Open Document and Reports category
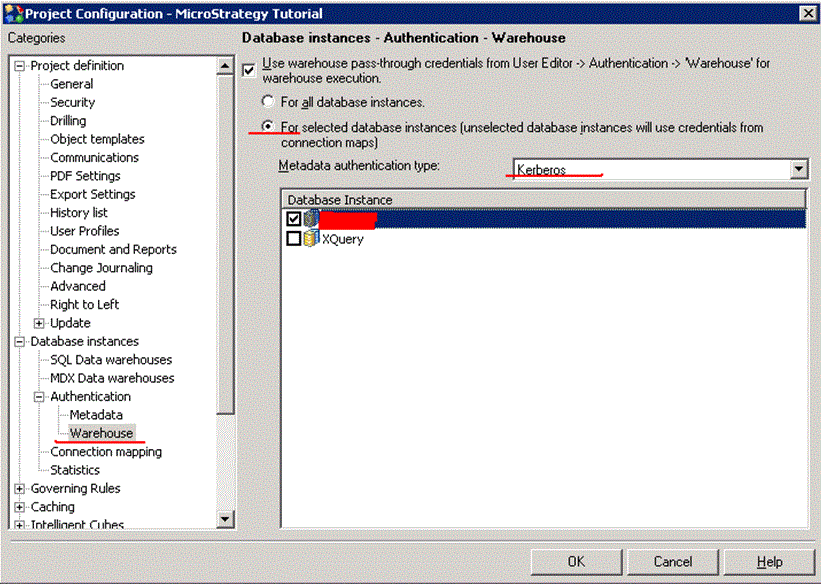The width and height of the screenshot is (821, 584). (114, 249)
